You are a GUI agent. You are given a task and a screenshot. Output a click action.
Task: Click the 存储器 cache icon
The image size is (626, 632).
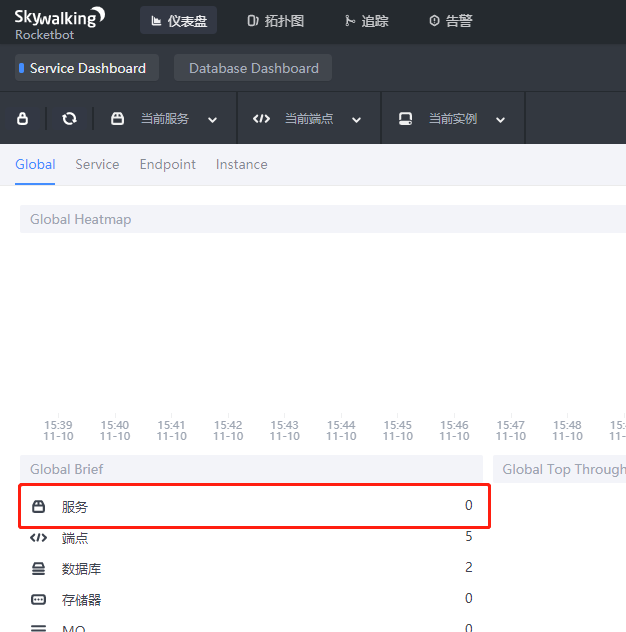point(38,600)
